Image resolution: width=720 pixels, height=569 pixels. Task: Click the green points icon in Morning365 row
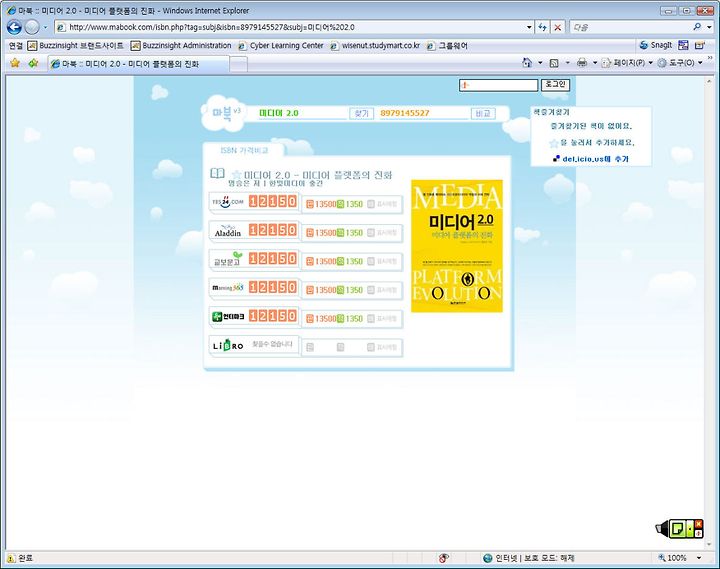(x=340, y=290)
